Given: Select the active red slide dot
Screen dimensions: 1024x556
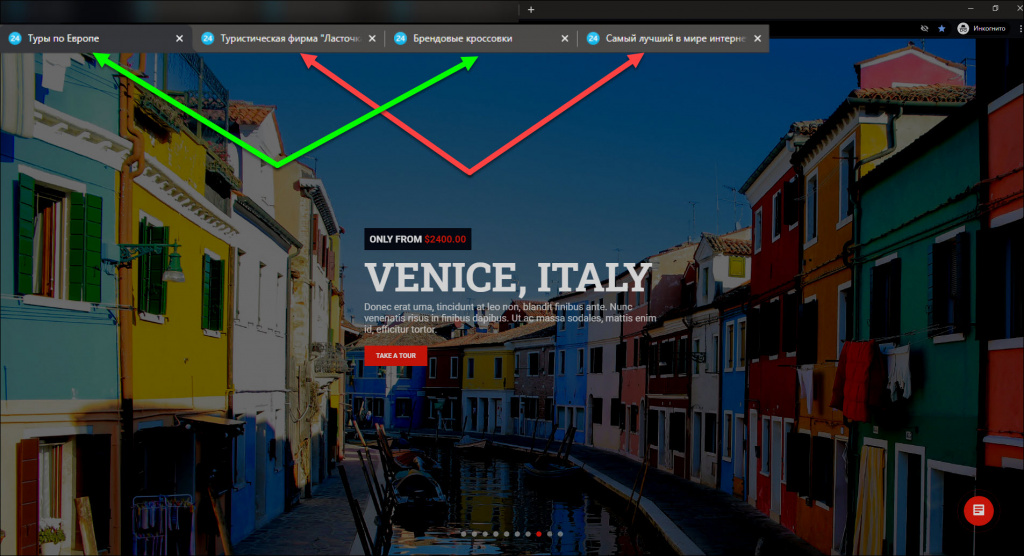Looking at the screenshot, I should [x=539, y=534].
